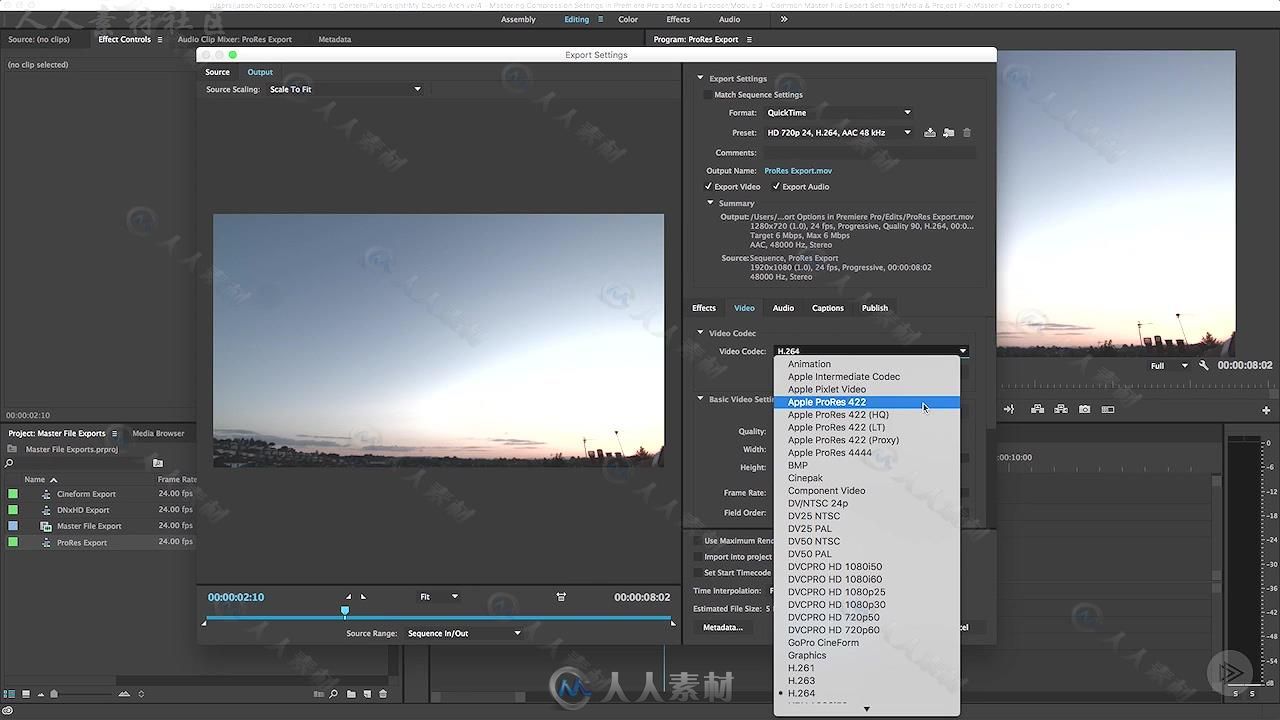1280x720 pixels.
Task: Create a new bin in Project panel
Action: (x=351, y=694)
